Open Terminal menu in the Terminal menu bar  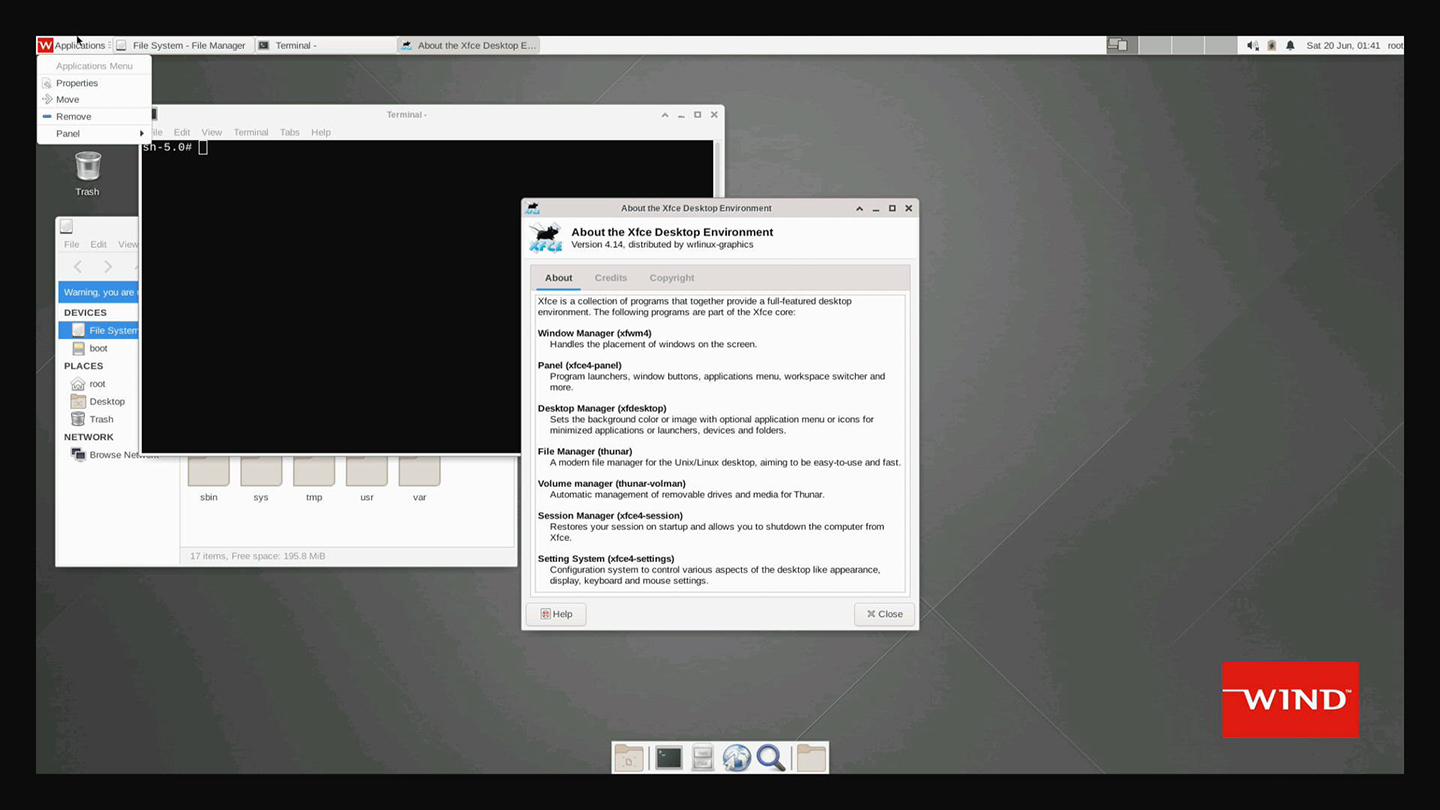(x=251, y=132)
